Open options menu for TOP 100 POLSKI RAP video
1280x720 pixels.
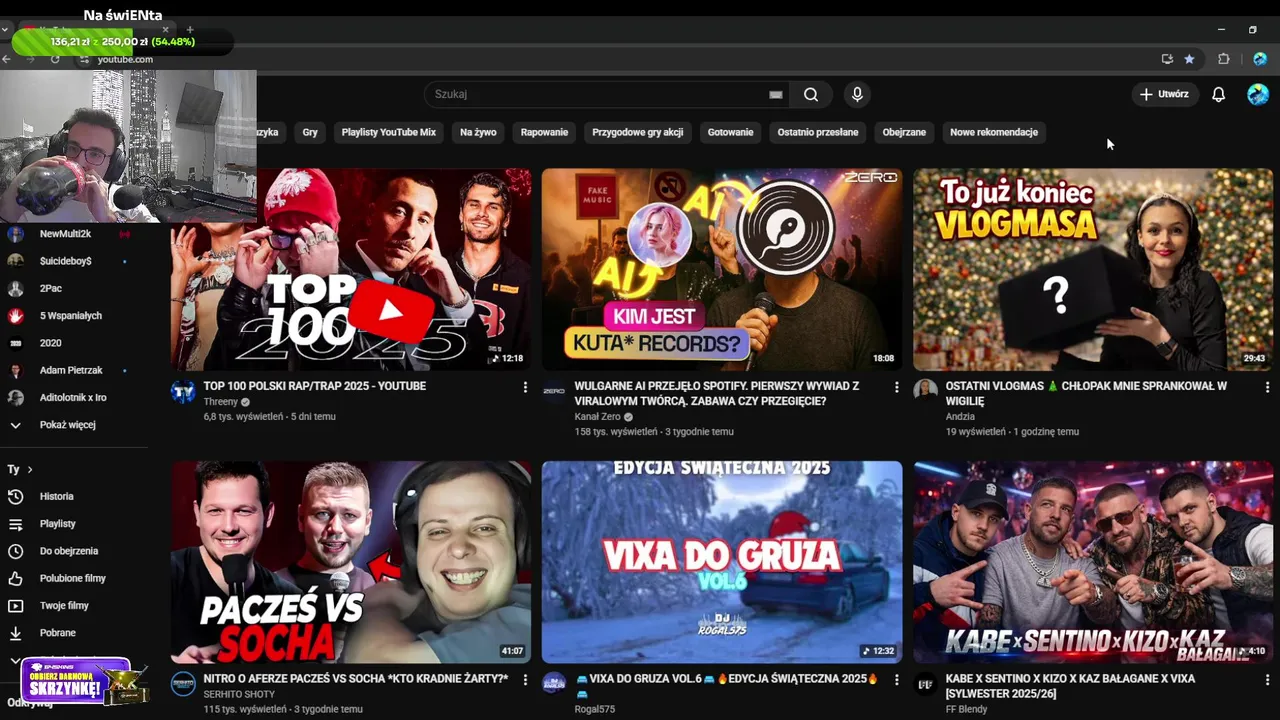pos(525,387)
